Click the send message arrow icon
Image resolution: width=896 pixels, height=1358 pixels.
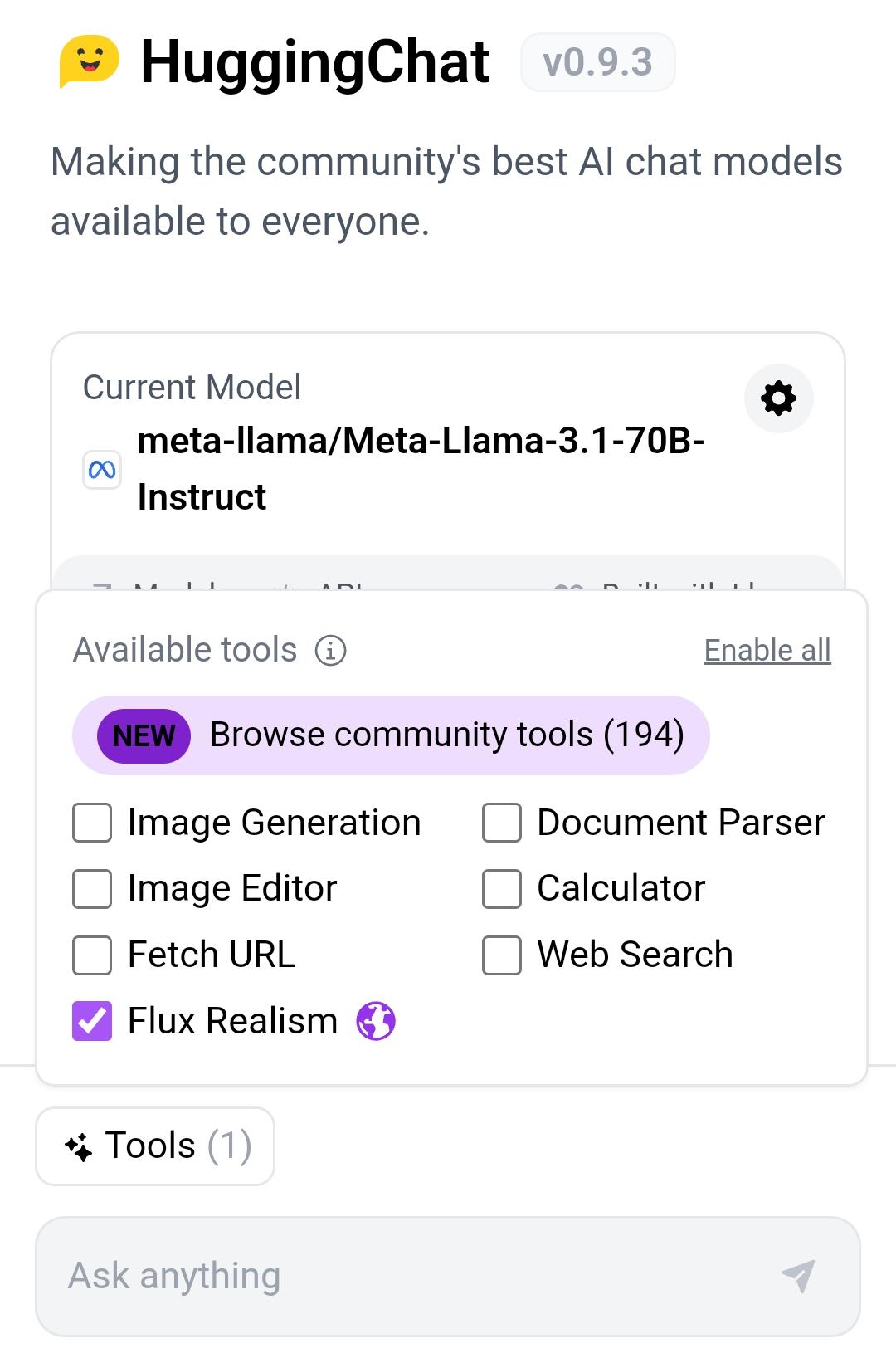798,1276
